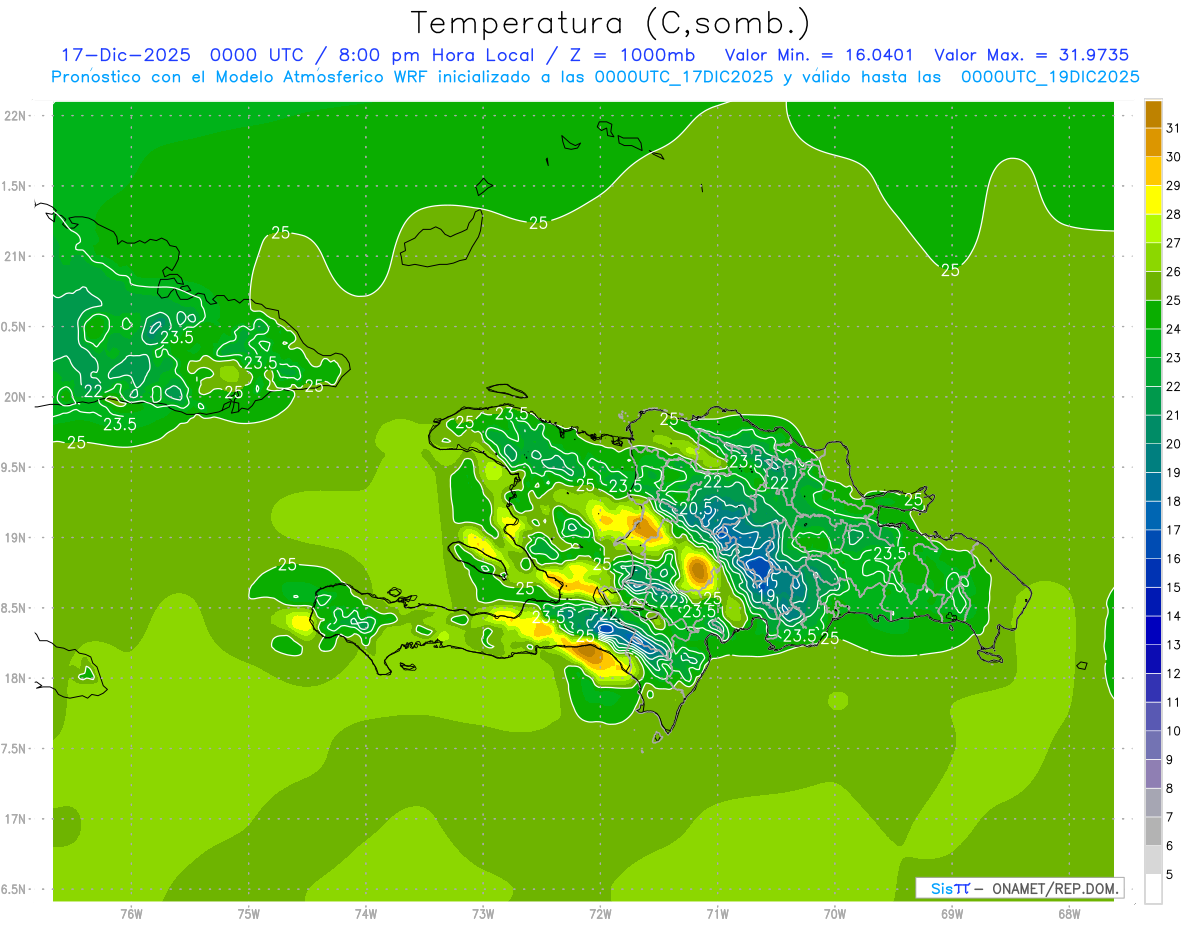The width and height of the screenshot is (1200, 927).
Task: Click the "1.5N" latitude axis label
Action: pyautogui.click(x=15, y=186)
